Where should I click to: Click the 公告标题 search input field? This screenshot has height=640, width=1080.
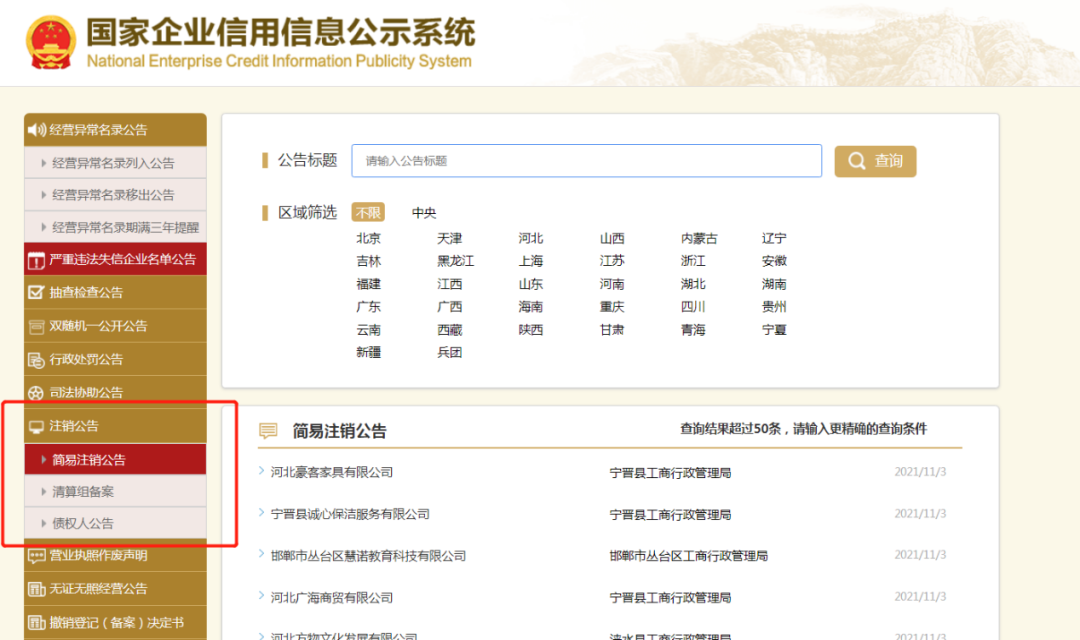click(586, 161)
